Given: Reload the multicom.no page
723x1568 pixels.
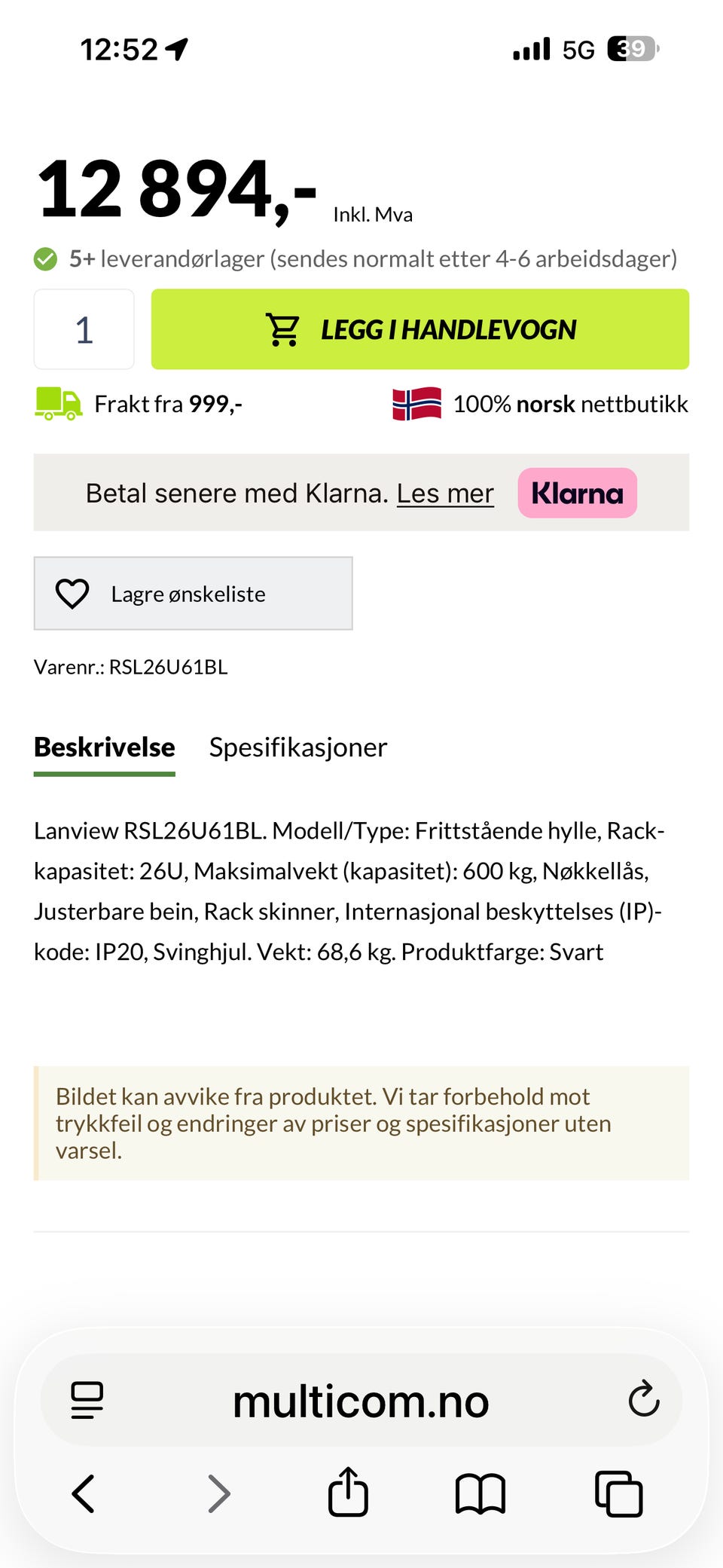Looking at the screenshot, I should pos(644,1399).
